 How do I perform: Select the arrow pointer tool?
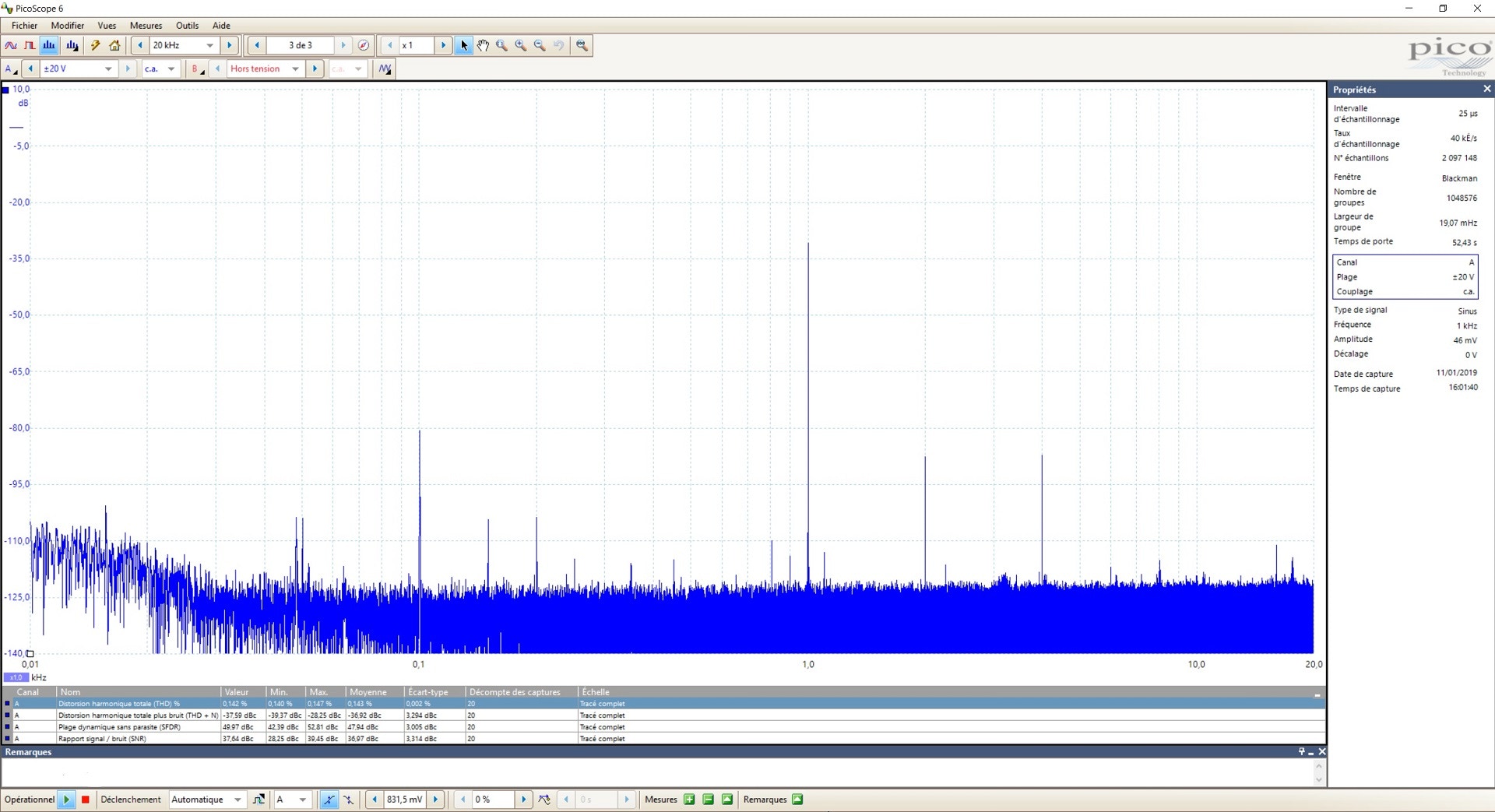[464, 45]
